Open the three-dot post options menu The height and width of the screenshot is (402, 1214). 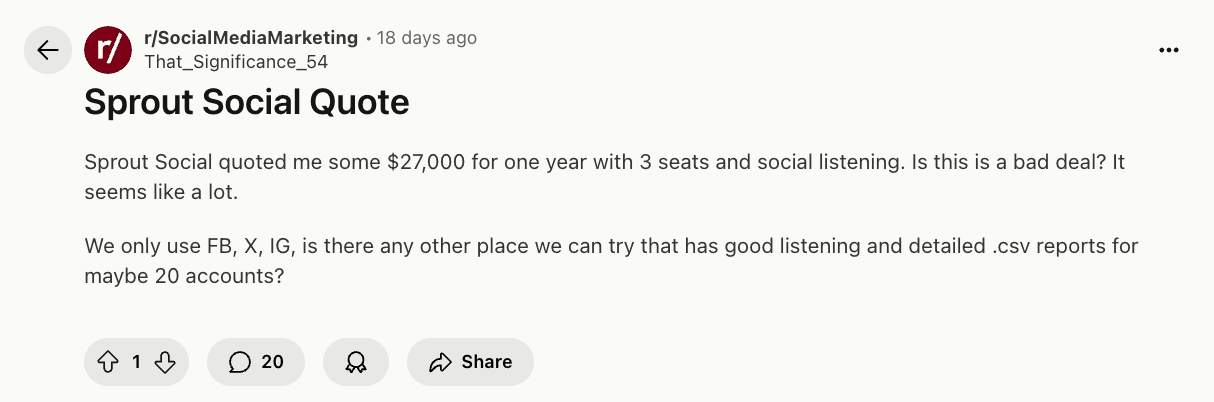pyautogui.click(x=1169, y=50)
